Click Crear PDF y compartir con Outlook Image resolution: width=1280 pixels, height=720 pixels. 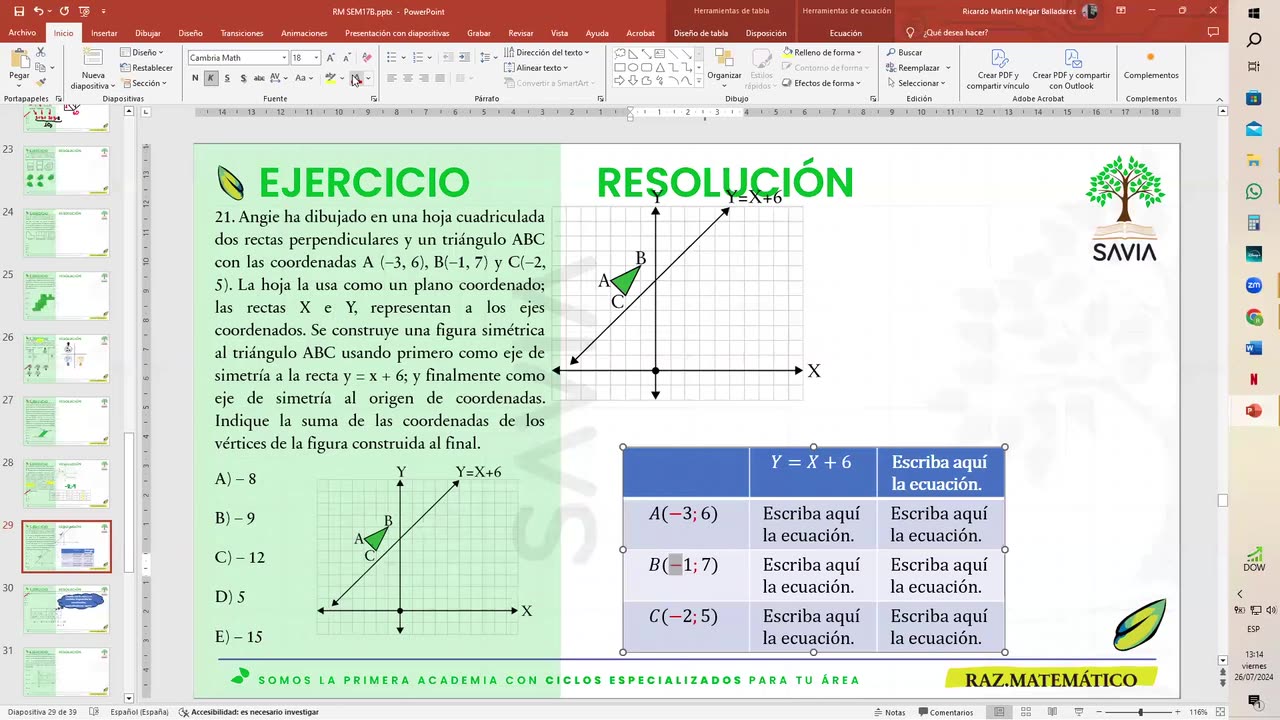pyautogui.click(x=1071, y=69)
